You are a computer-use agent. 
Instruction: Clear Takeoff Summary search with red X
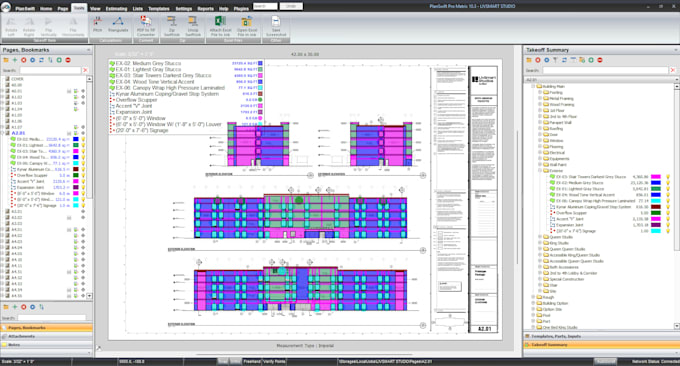(x=673, y=70)
